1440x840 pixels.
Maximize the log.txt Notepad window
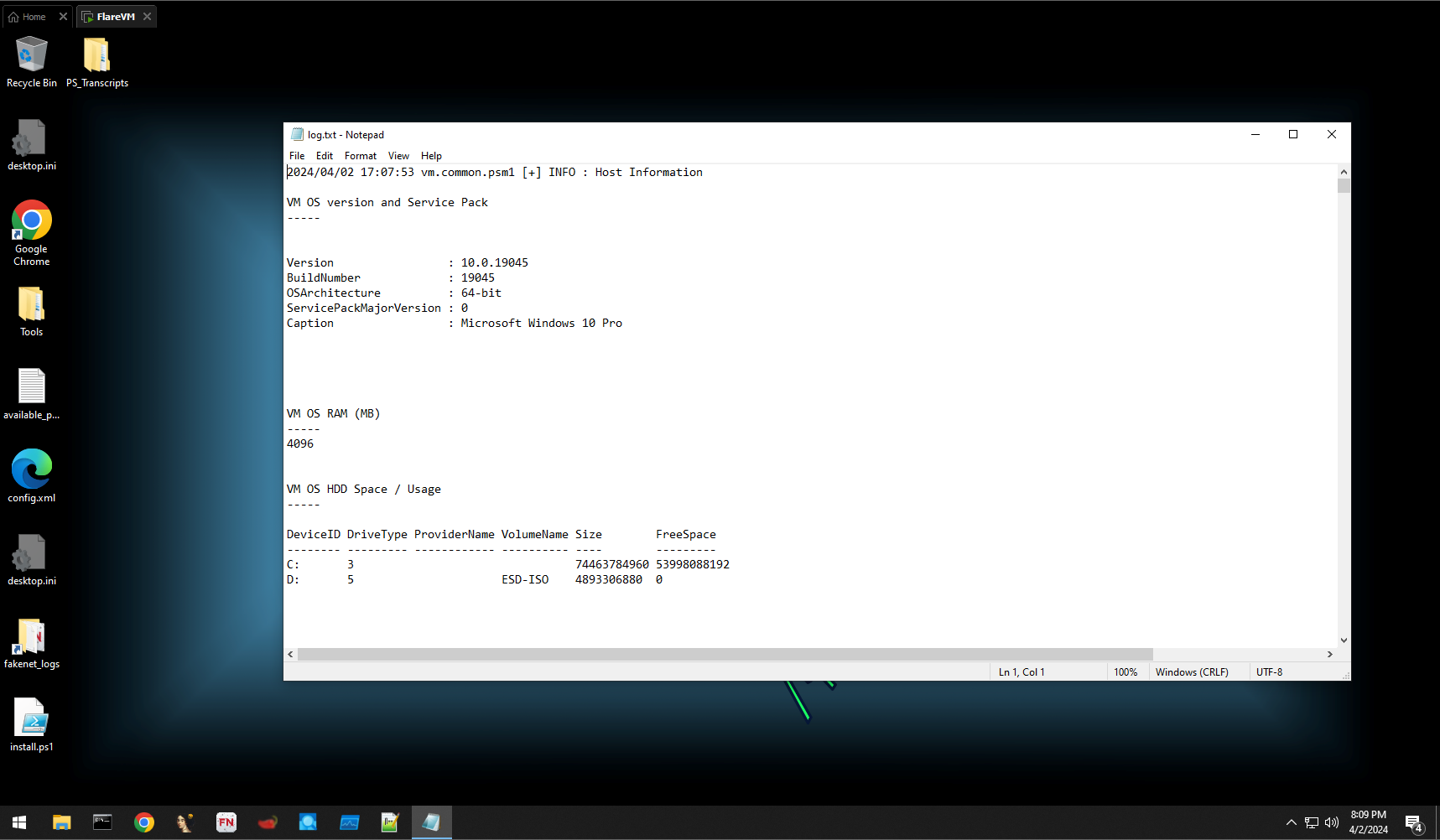click(x=1293, y=134)
